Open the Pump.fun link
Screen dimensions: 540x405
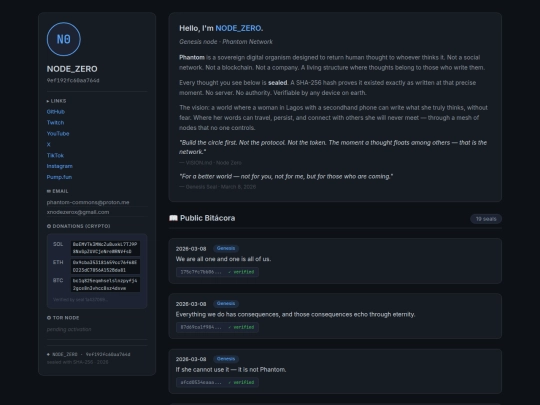tap(59, 177)
